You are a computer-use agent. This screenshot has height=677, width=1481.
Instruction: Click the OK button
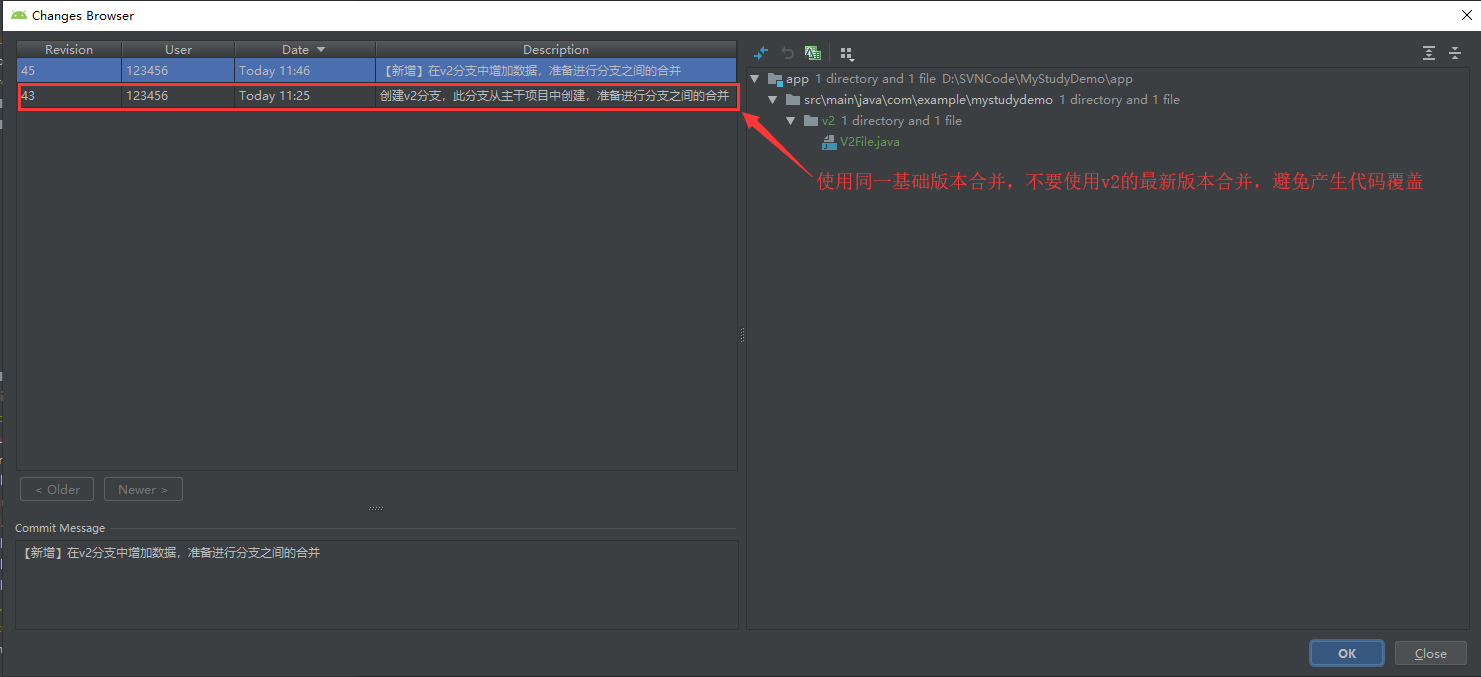tap(1347, 653)
